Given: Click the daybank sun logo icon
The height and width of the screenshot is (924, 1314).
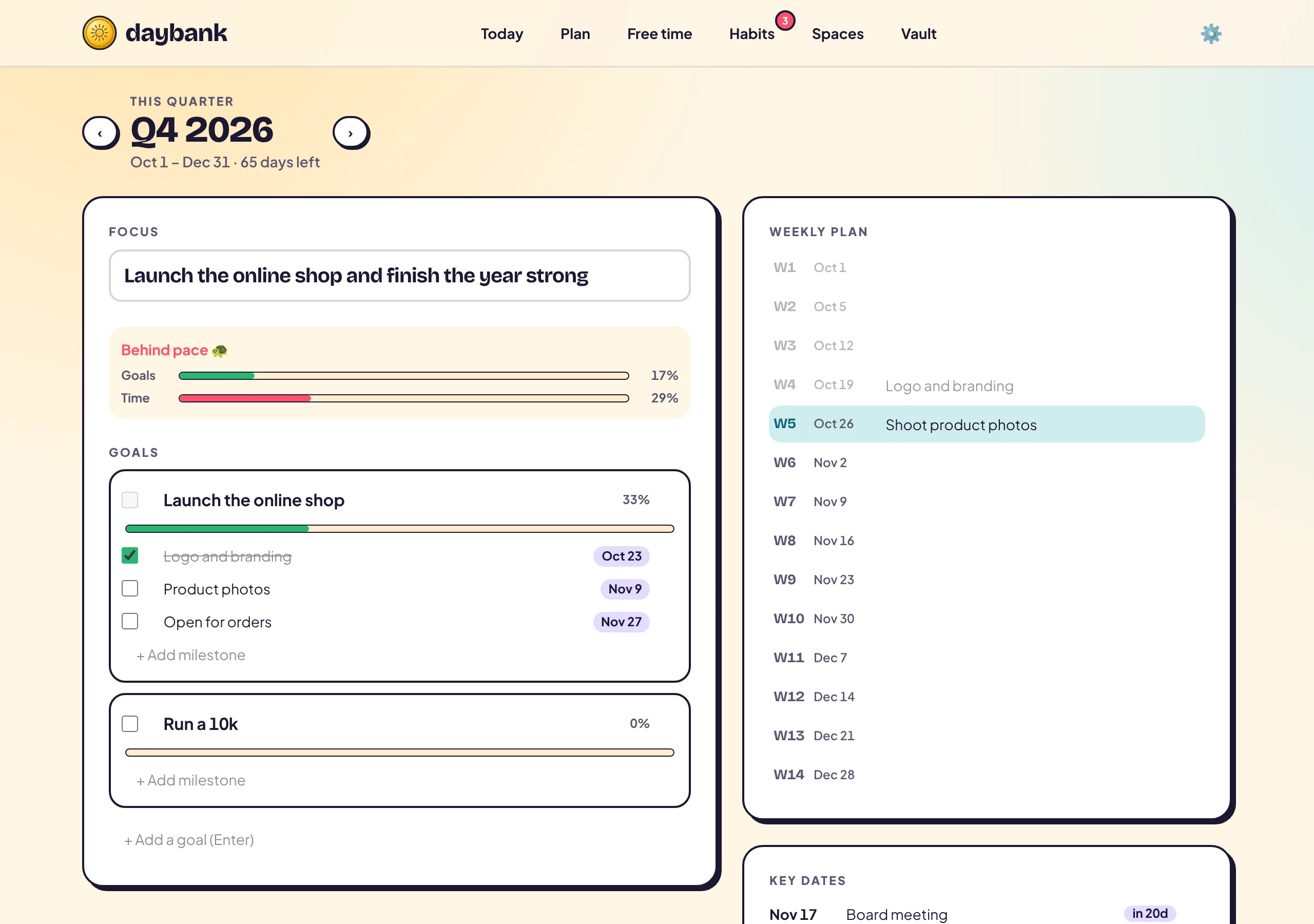Looking at the screenshot, I should click(100, 33).
